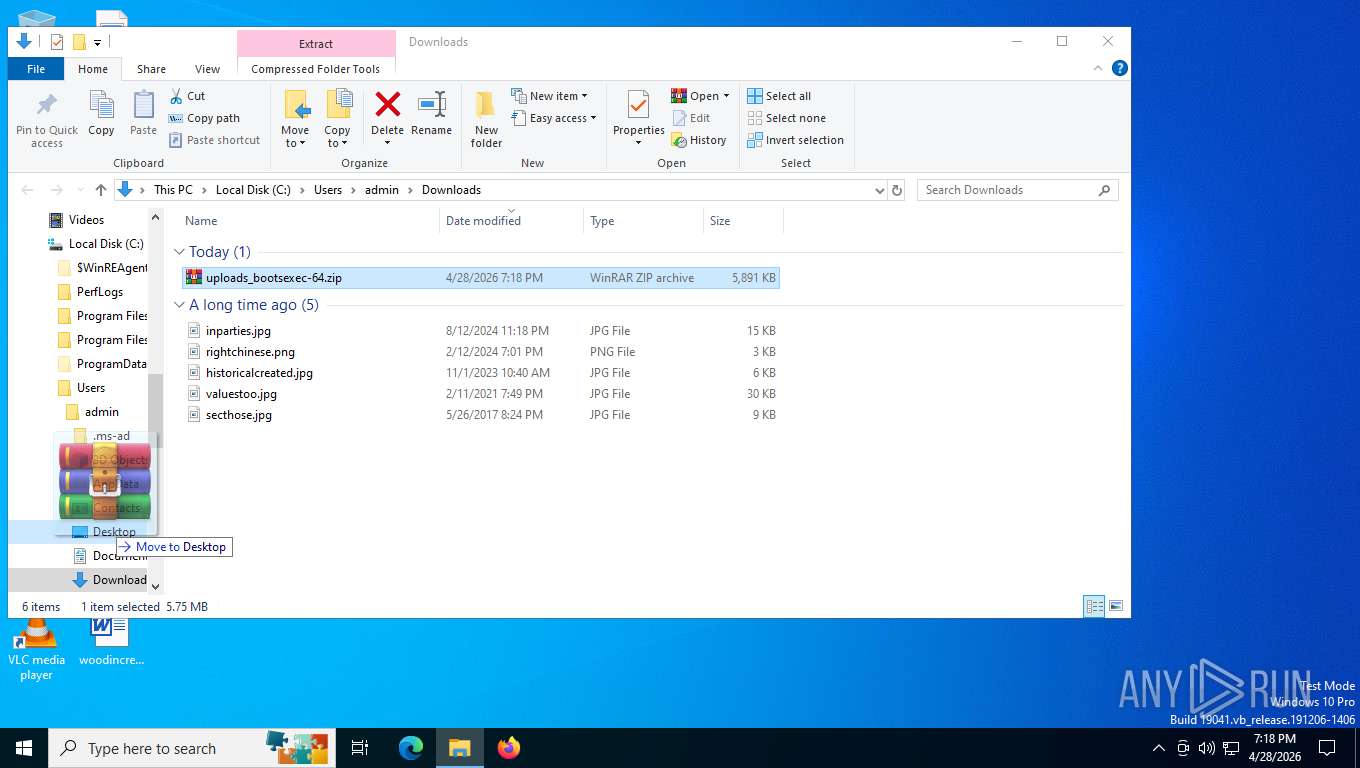Switch to the Share ribbon tab
This screenshot has height=768, width=1360.
(x=151, y=69)
